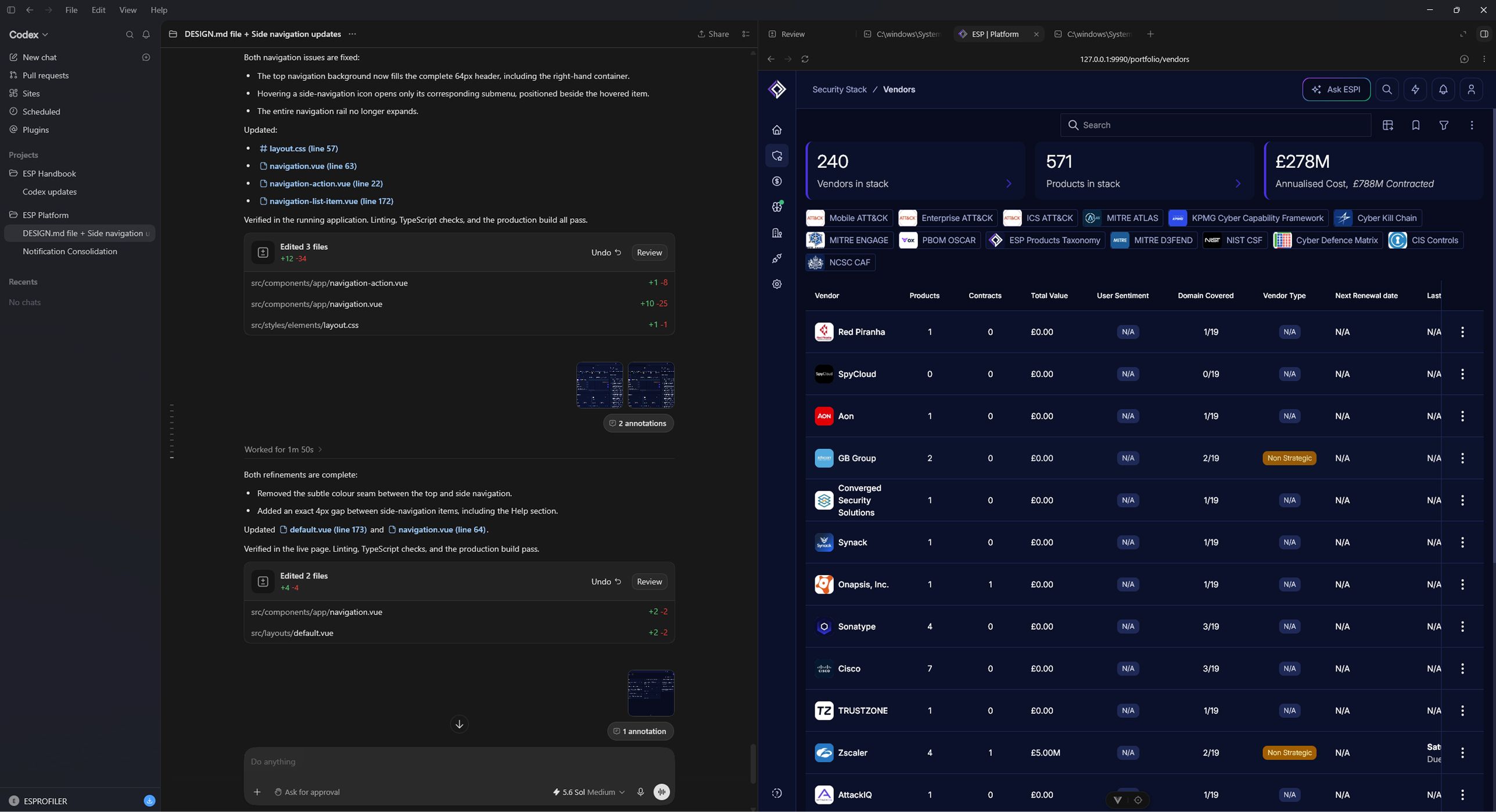Toggle the Codex sidebar panel icon
The height and width of the screenshot is (812, 1496).
tap(10, 10)
